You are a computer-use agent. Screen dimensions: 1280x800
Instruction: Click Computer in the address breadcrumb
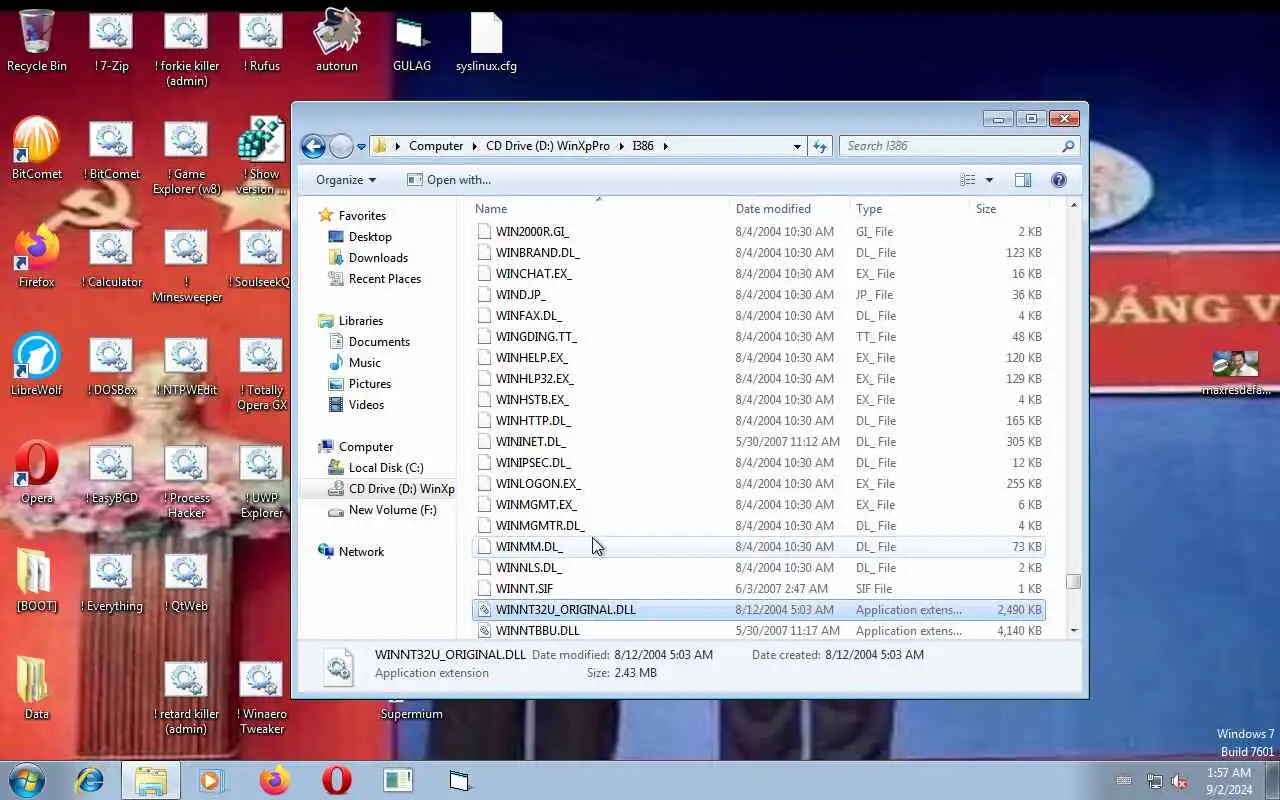click(436, 146)
